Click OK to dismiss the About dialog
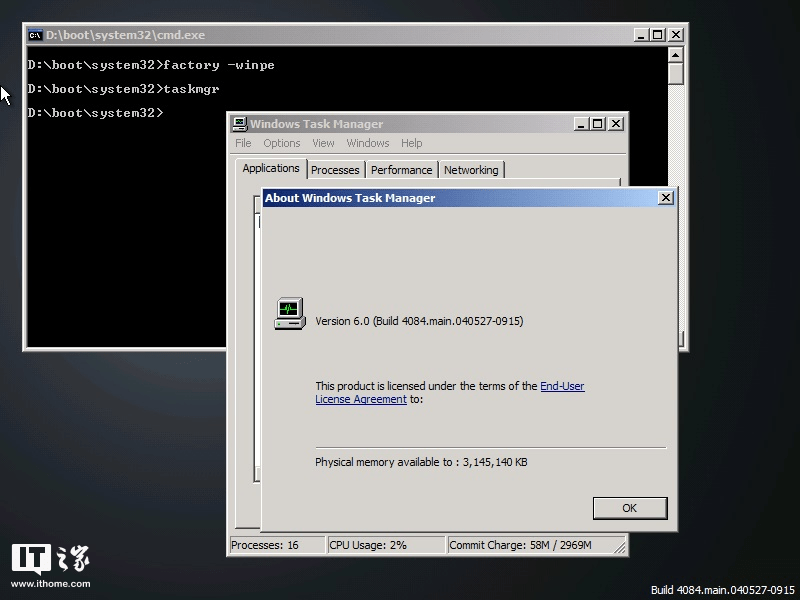Screen dimensions: 800x600 [630, 508]
